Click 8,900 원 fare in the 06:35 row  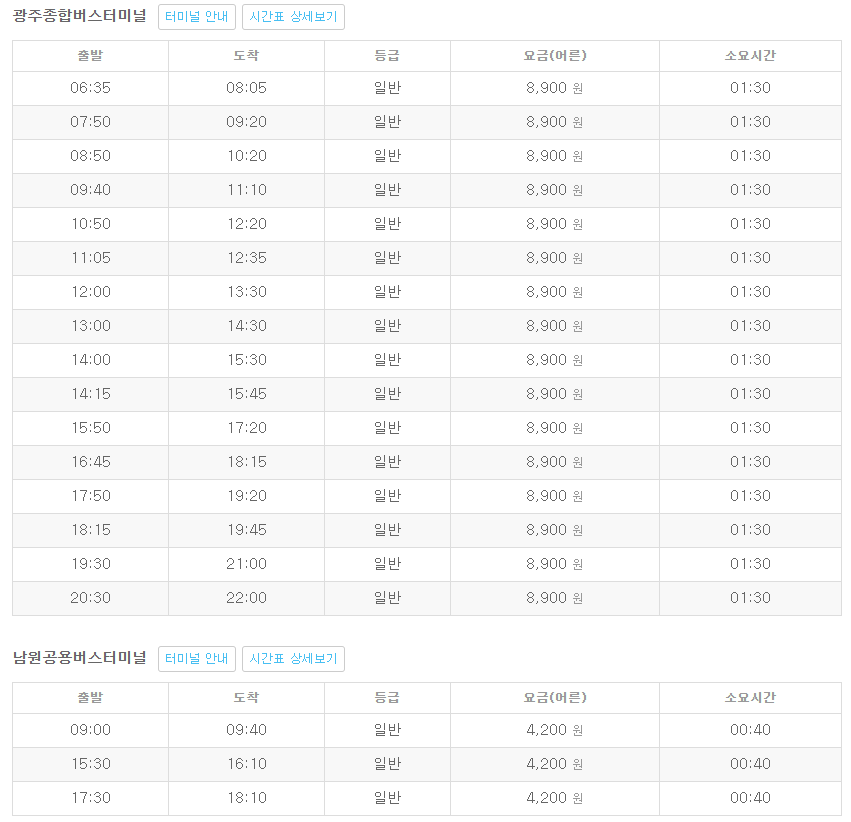(x=555, y=88)
